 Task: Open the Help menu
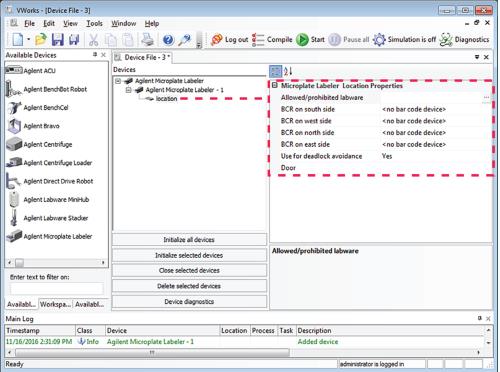point(152,24)
